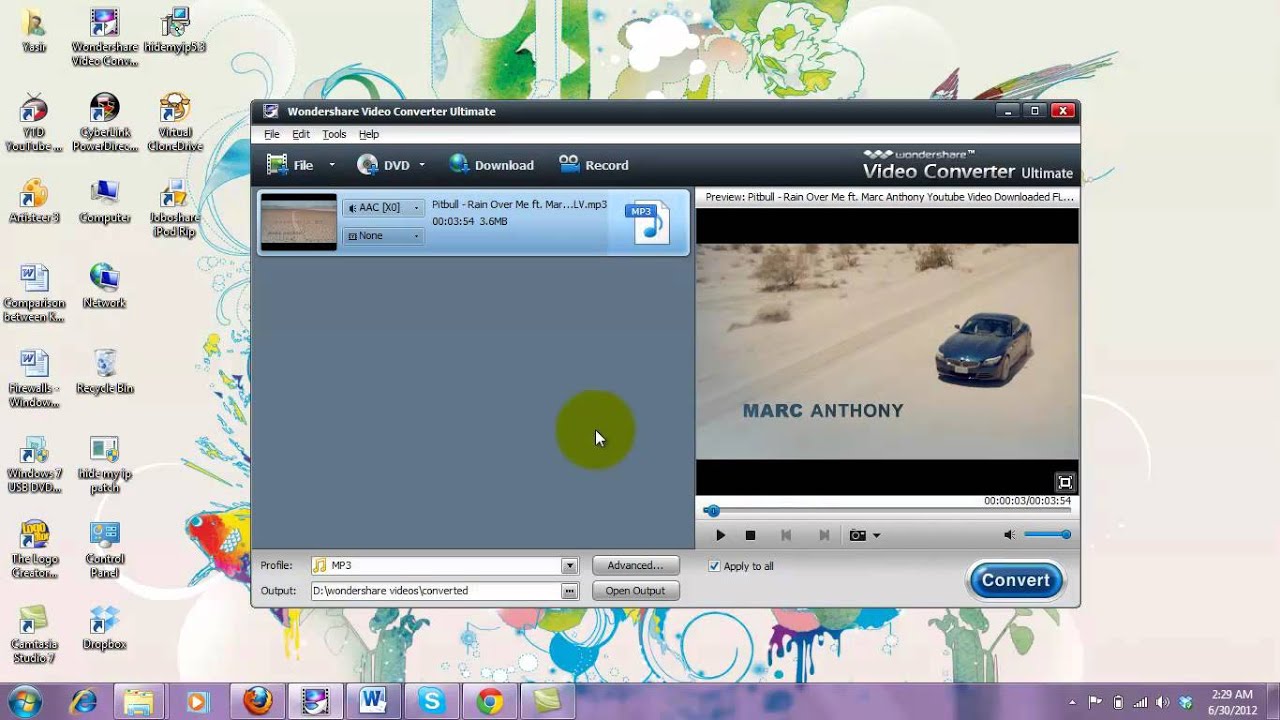This screenshot has width=1280, height=720.
Task: Click the Convert button
Action: [x=1015, y=580]
